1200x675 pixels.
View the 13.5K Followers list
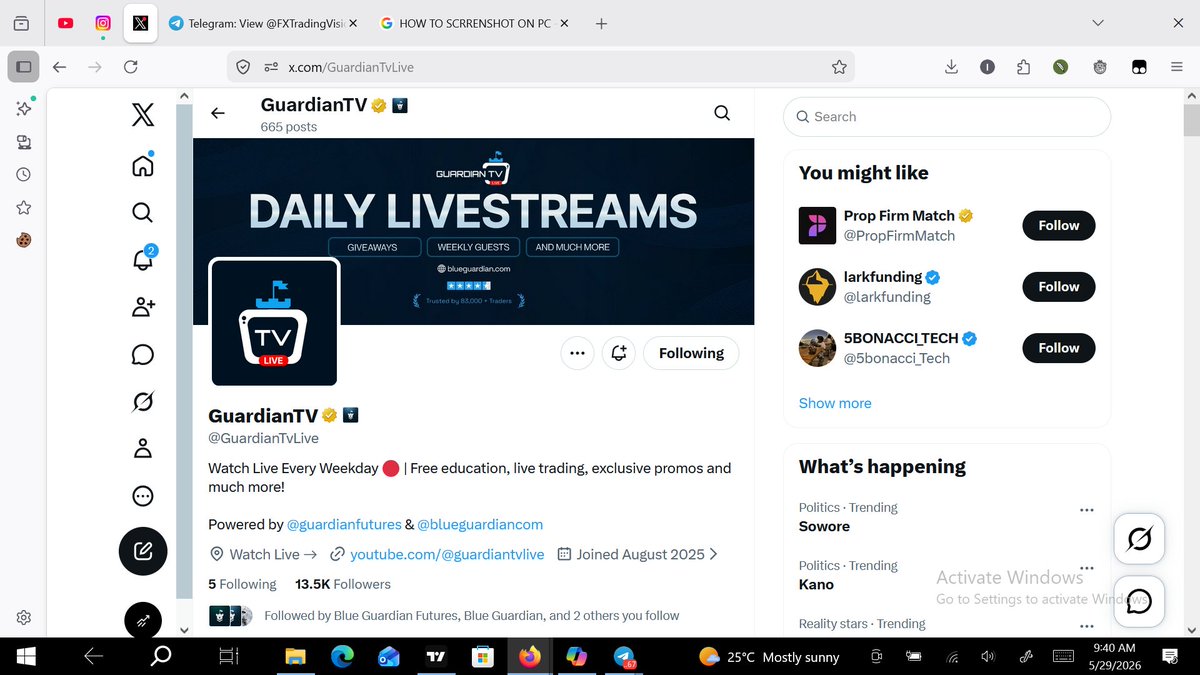tap(343, 584)
